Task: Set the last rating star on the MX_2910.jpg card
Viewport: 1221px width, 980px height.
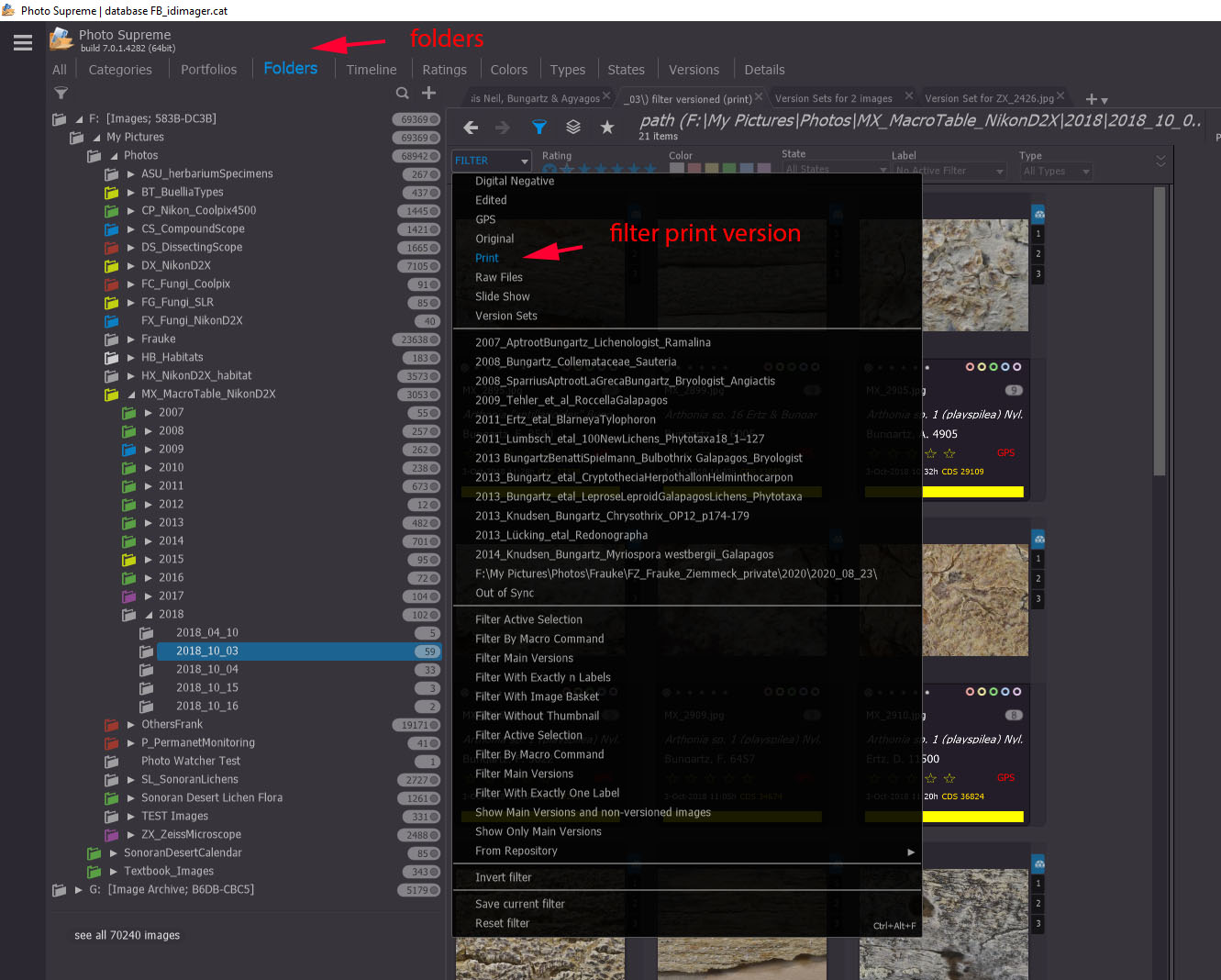Action: 949,778
